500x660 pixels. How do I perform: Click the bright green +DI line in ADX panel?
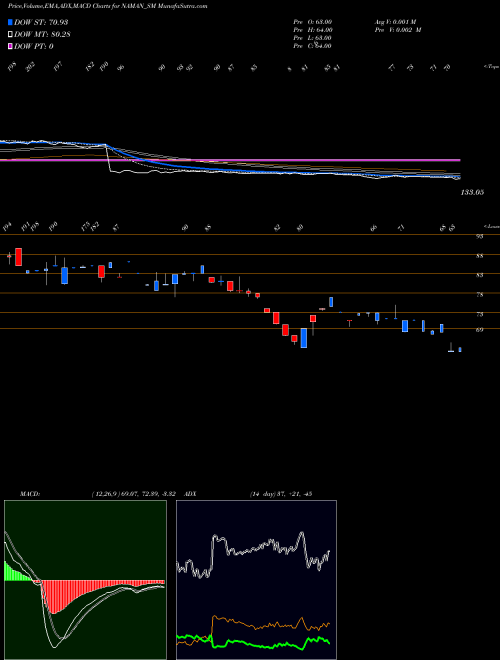(253, 643)
